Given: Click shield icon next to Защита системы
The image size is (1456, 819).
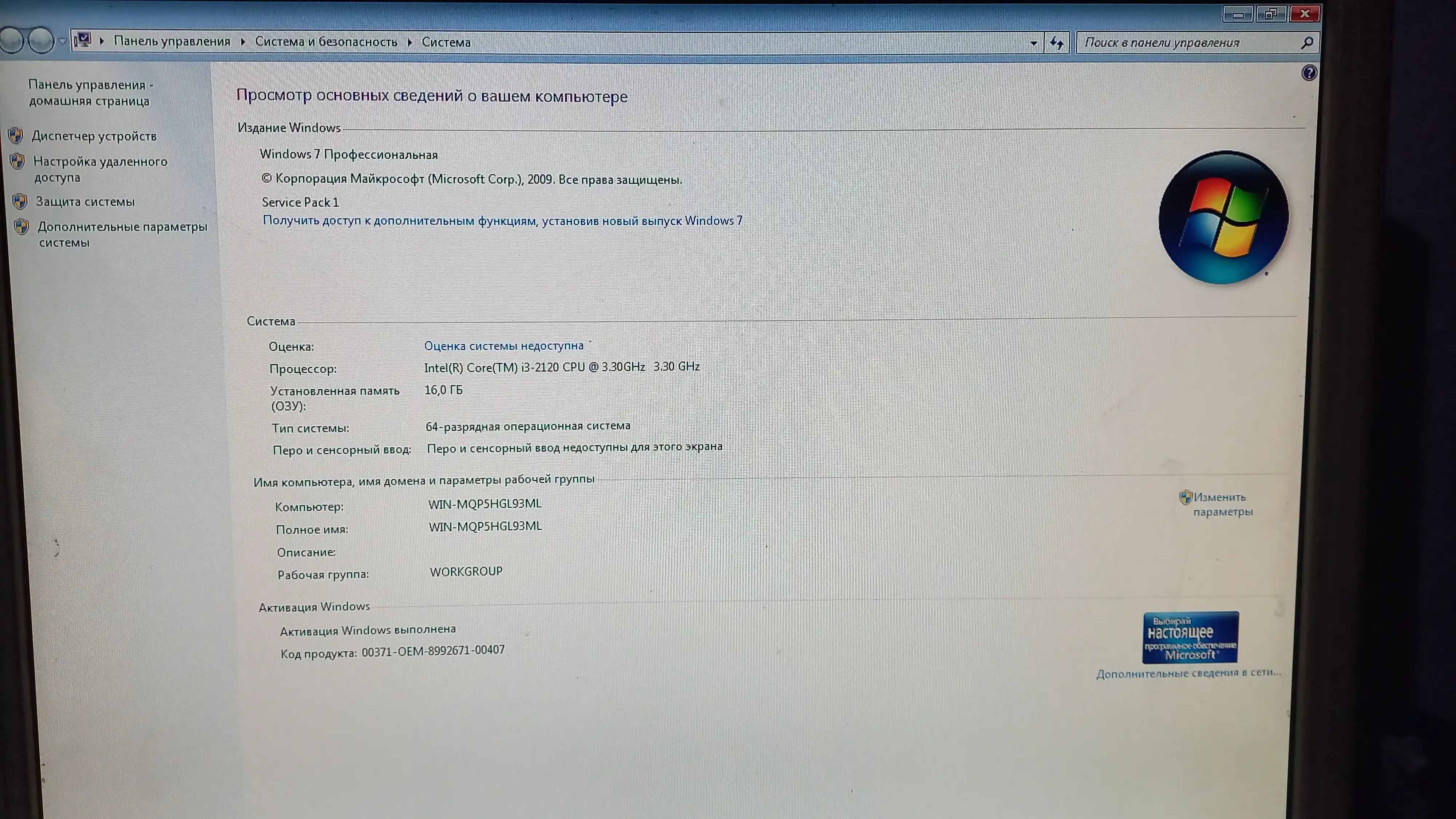Looking at the screenshot, I should click(x=20, y=201).
